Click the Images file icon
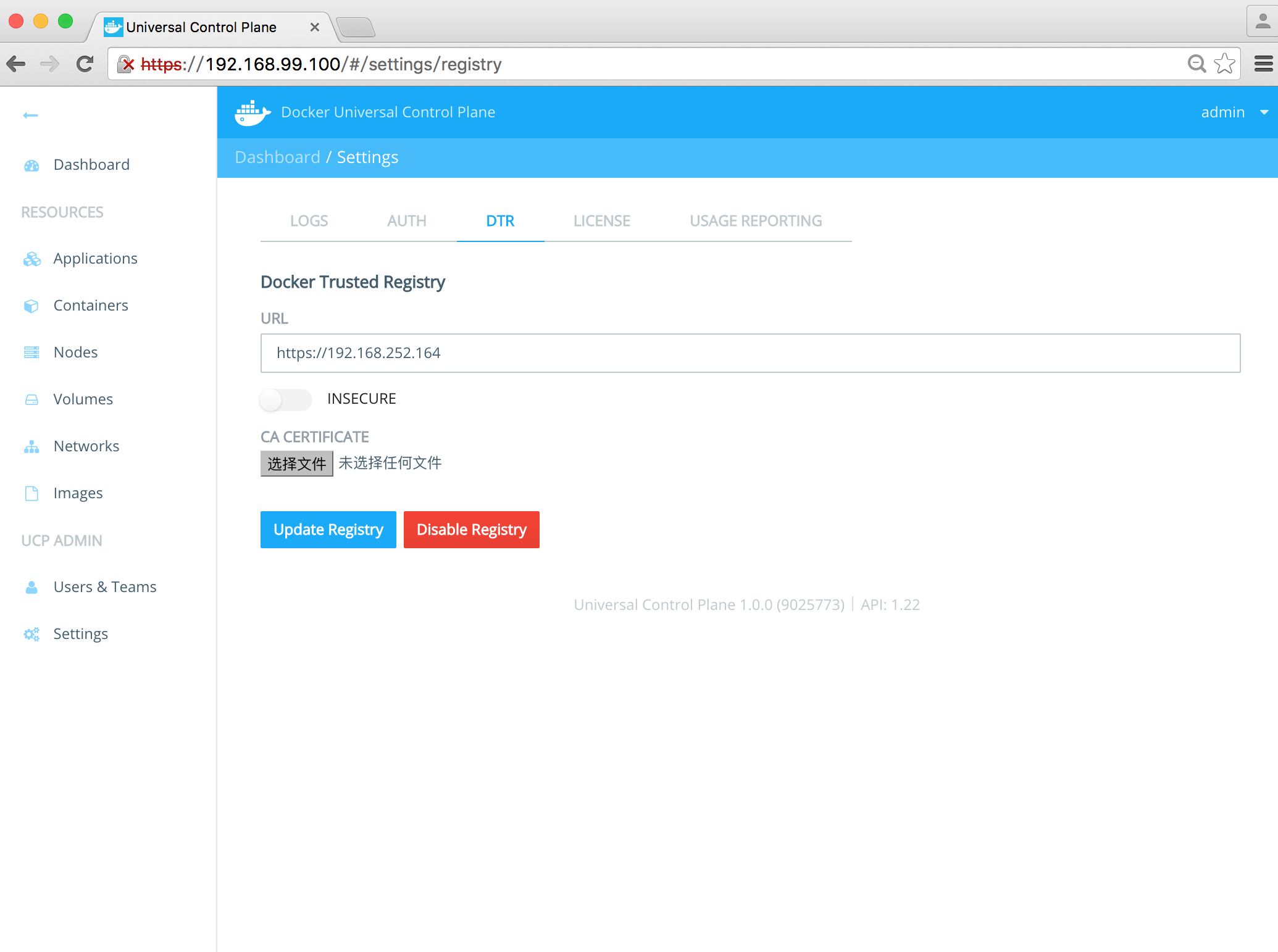Viewport: 1278px width, 952px height. pyautogui.click(x=31, y=493)
